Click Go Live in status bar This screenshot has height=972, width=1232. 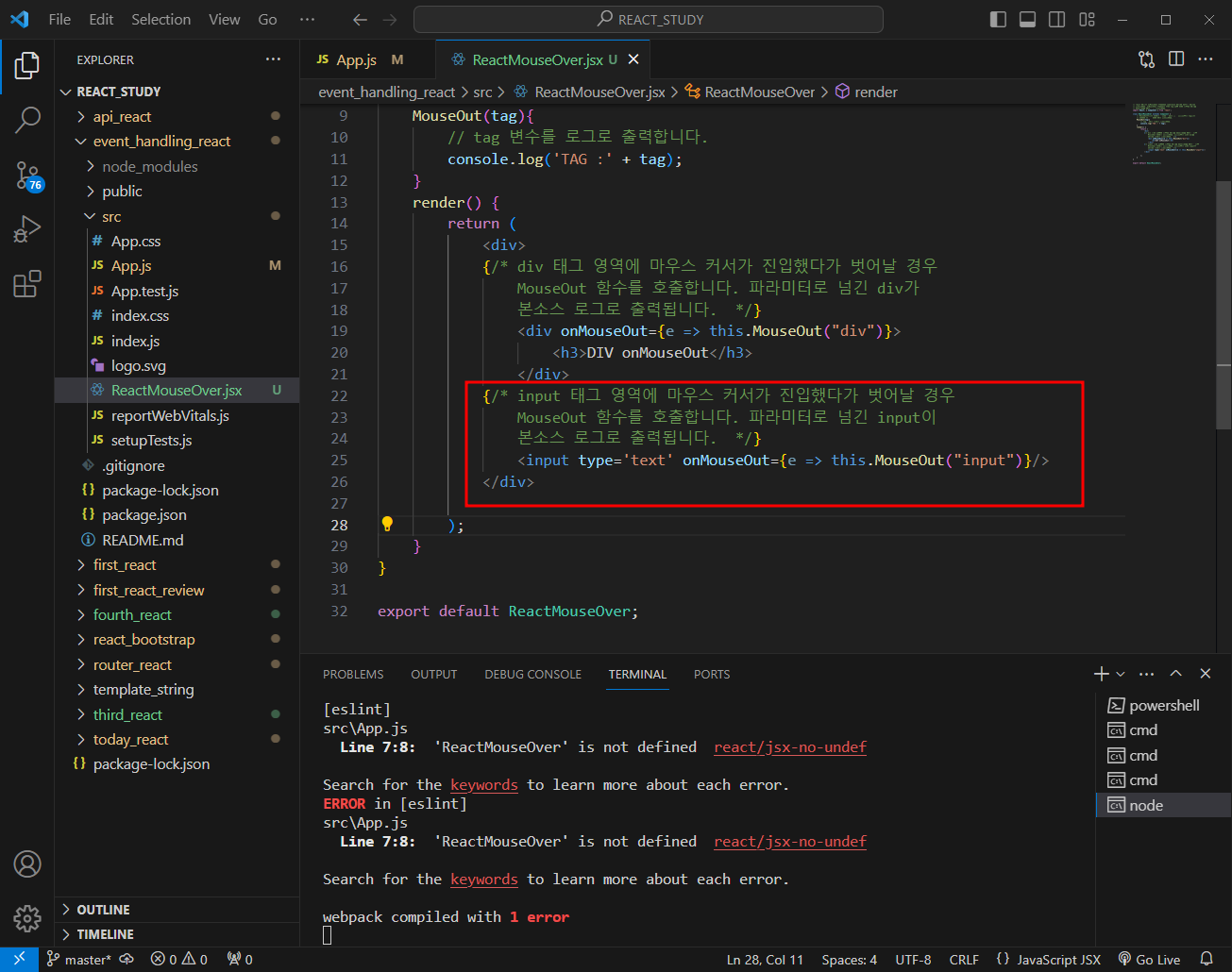tap(1149, 960)
